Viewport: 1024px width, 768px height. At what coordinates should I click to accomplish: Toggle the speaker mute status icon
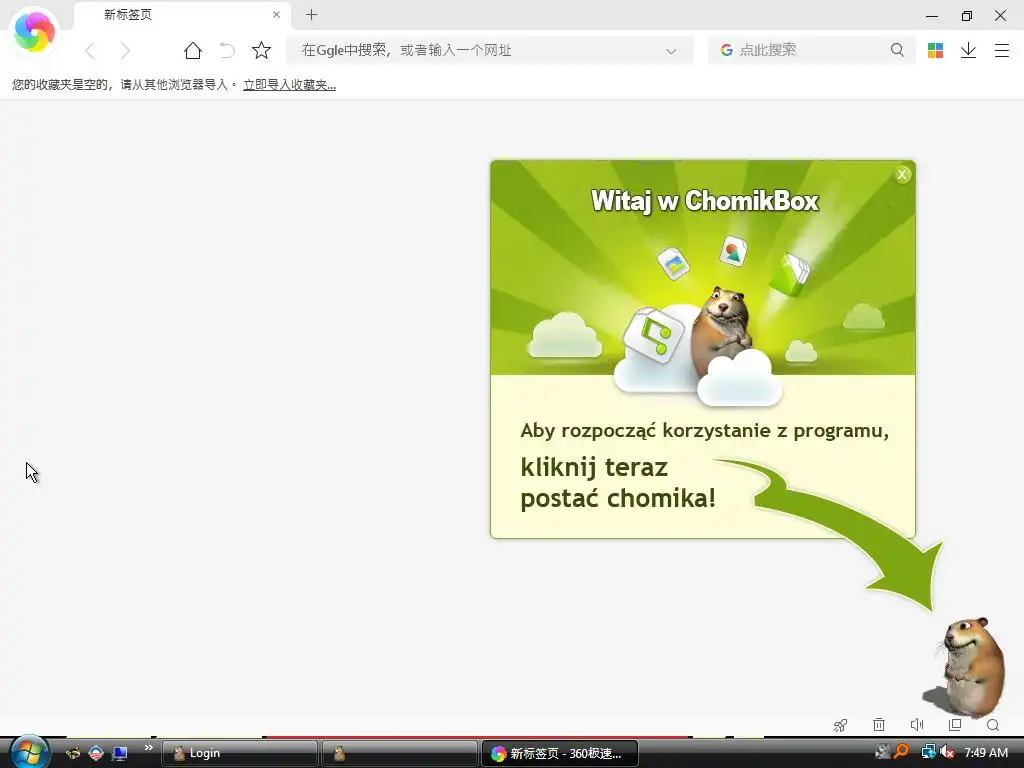pos(917,724)
